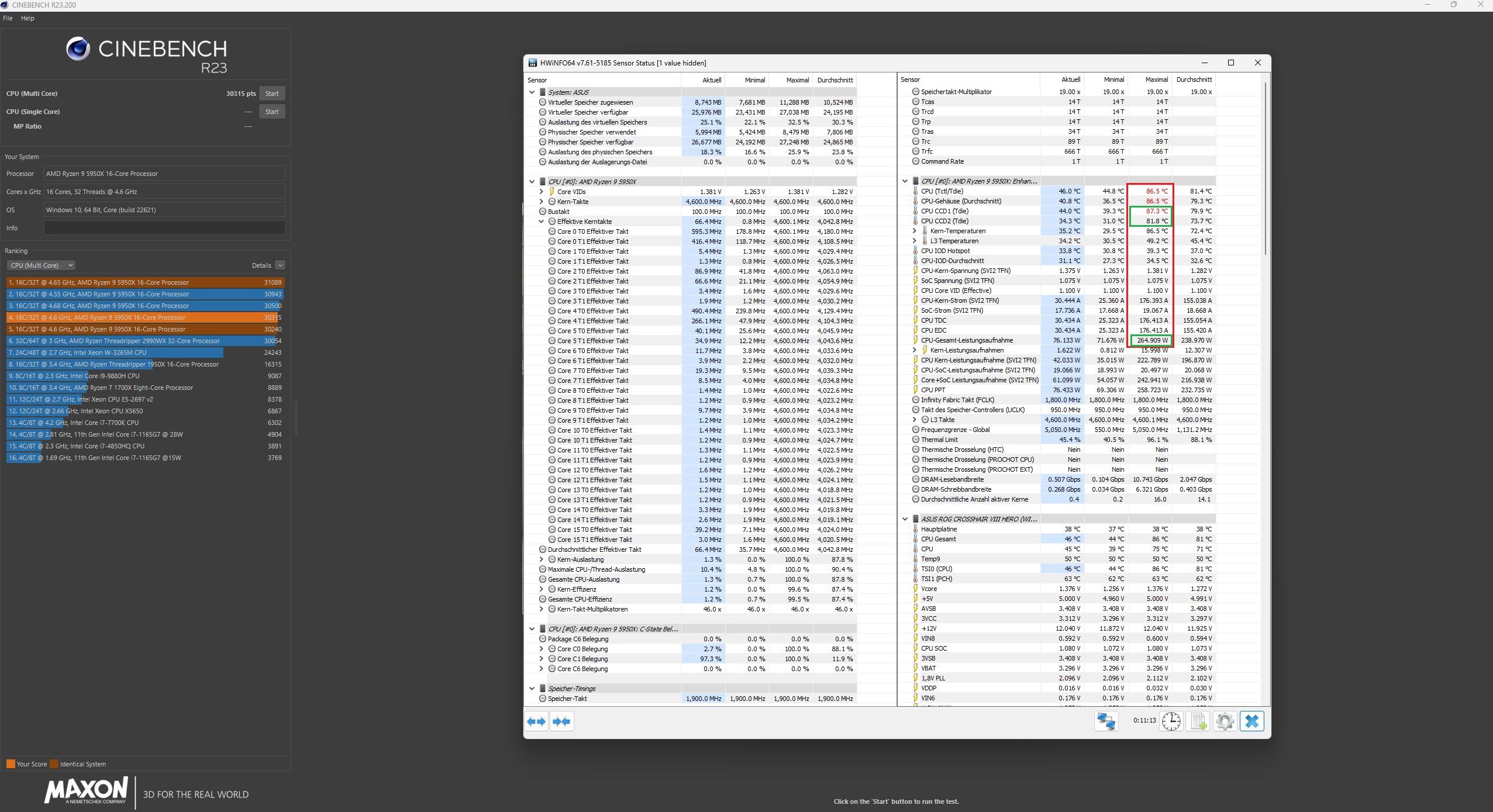Click the expand columns arrows icon

point(536,721)
